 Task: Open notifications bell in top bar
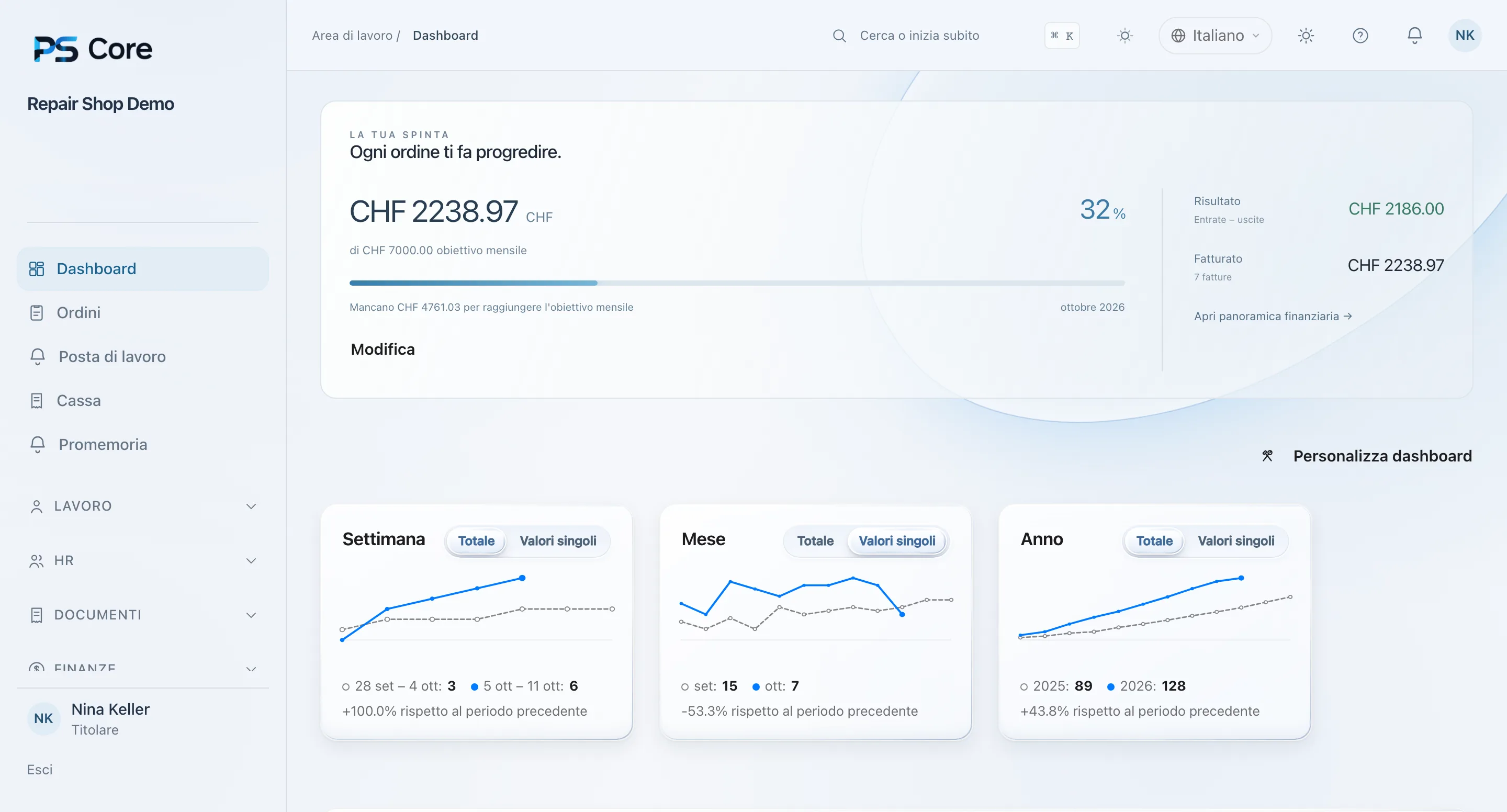1414,36
